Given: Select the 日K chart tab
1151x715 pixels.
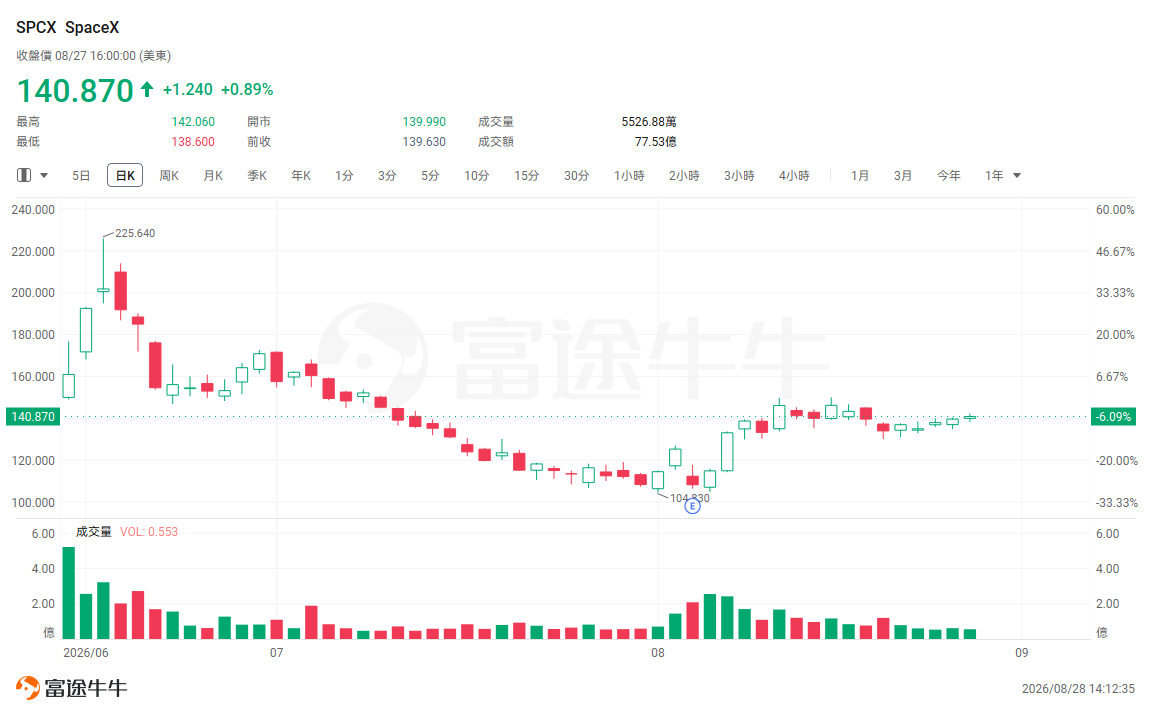Looking at the screenshot, I should (125, 175).
